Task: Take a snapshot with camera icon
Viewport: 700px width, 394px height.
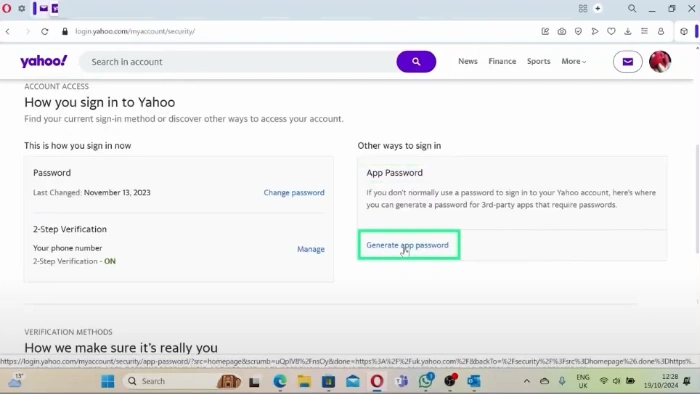Action: [x=562, y=31]
